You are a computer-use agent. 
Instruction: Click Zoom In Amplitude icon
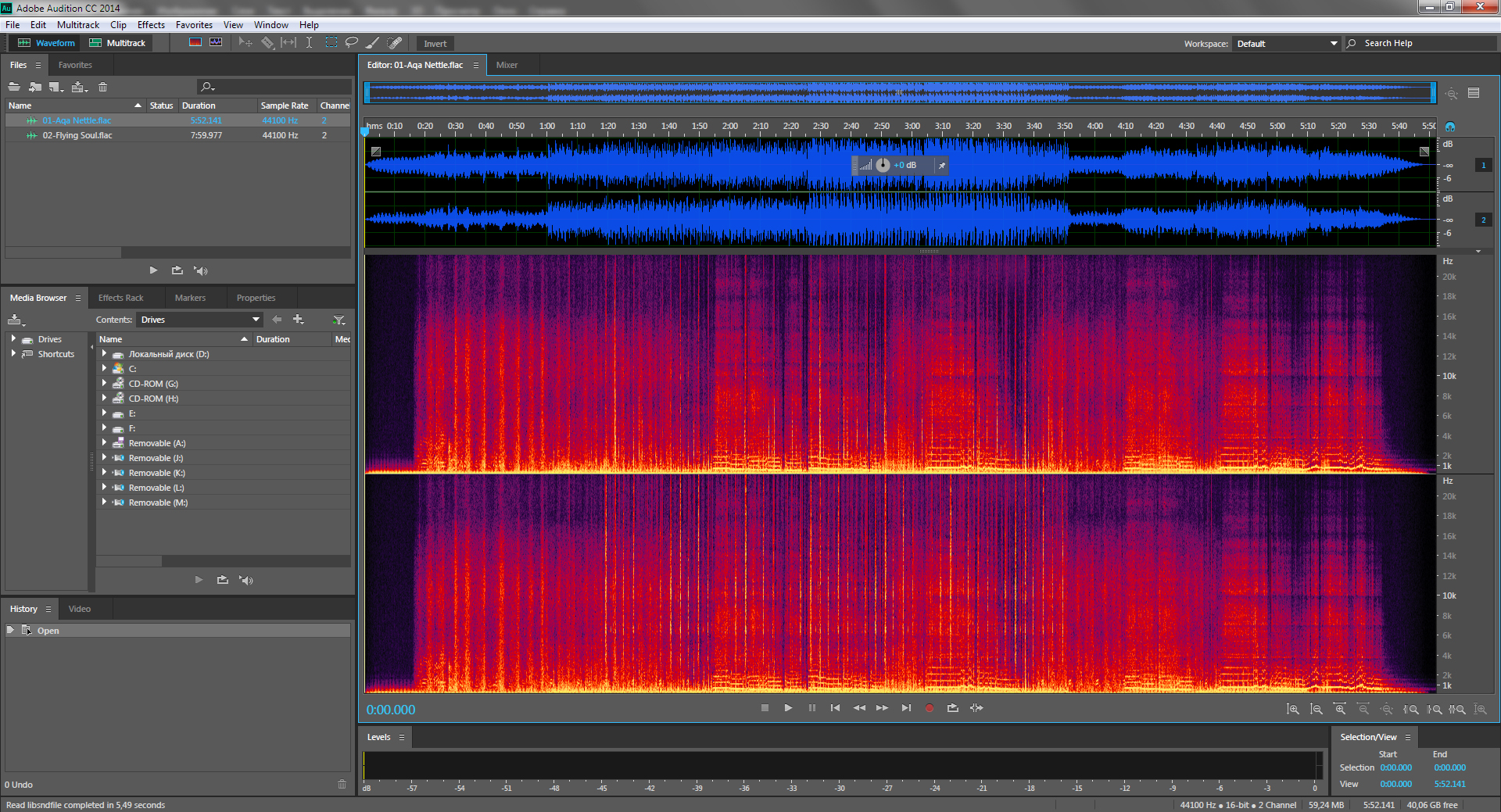pos(1293,709)
